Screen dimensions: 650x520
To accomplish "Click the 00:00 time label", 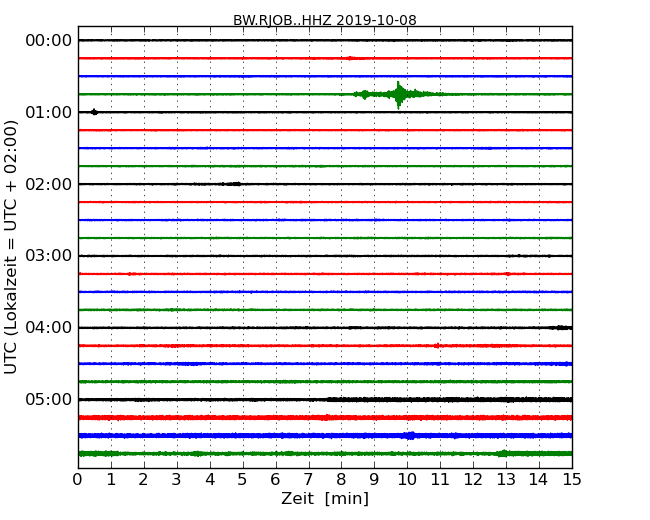I will click(x=49, y=41).
